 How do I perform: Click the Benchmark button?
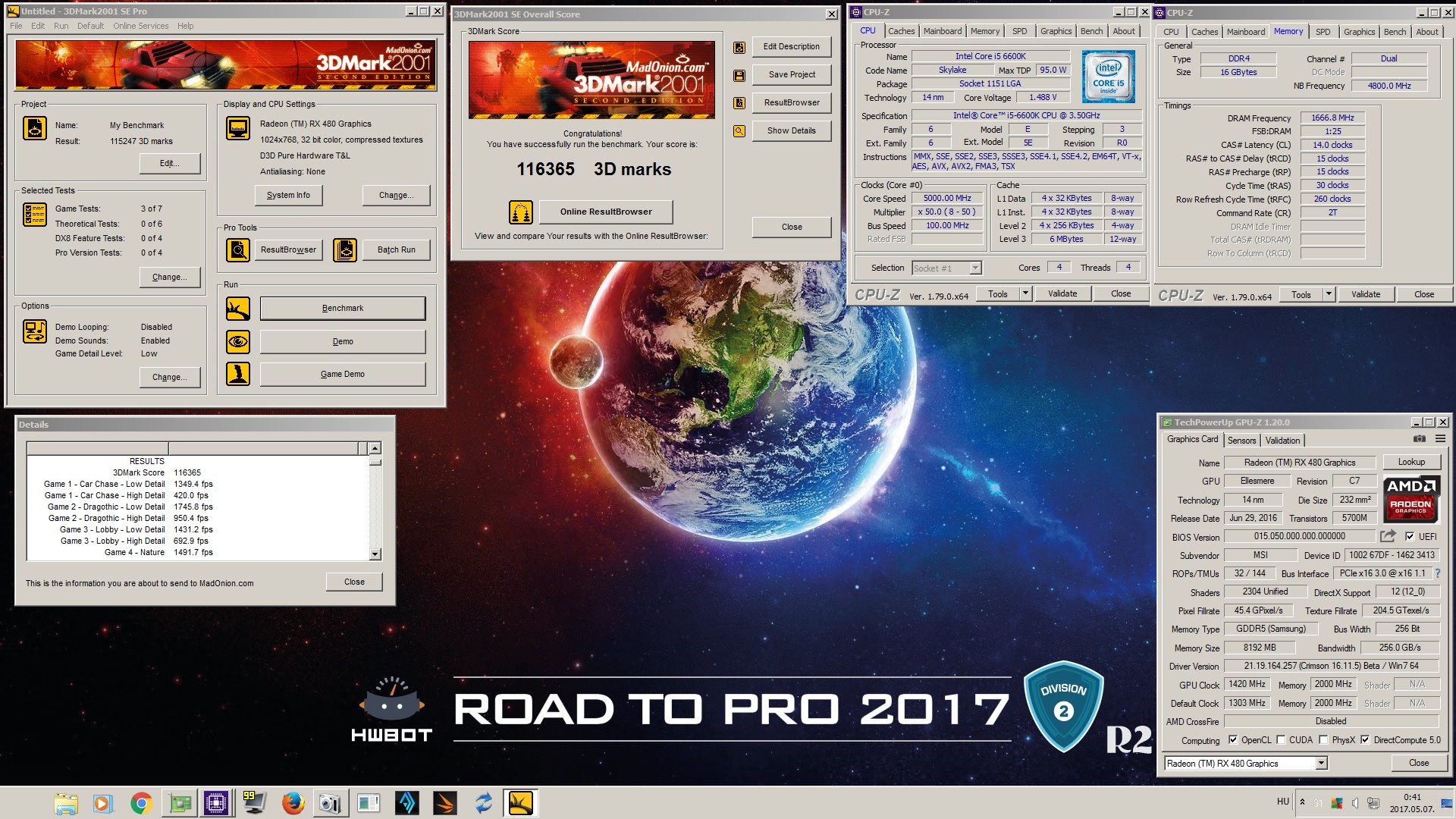343,309
